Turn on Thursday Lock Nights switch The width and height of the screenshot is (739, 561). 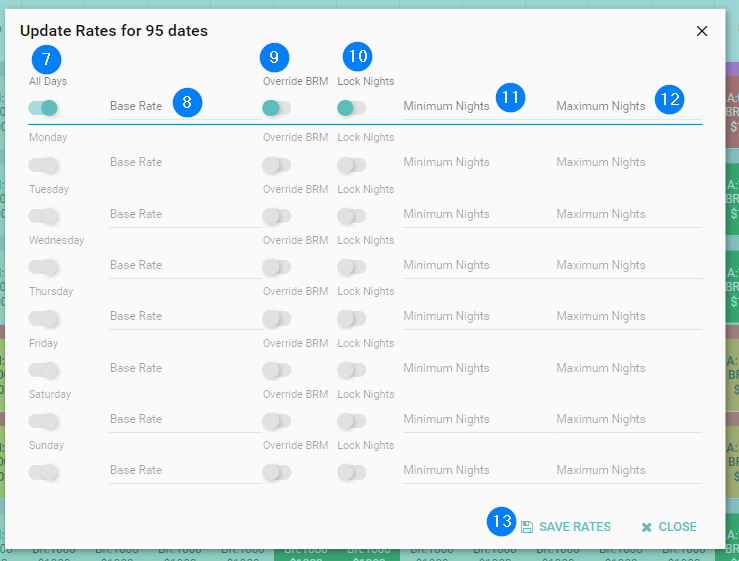[x=352, y=318]
